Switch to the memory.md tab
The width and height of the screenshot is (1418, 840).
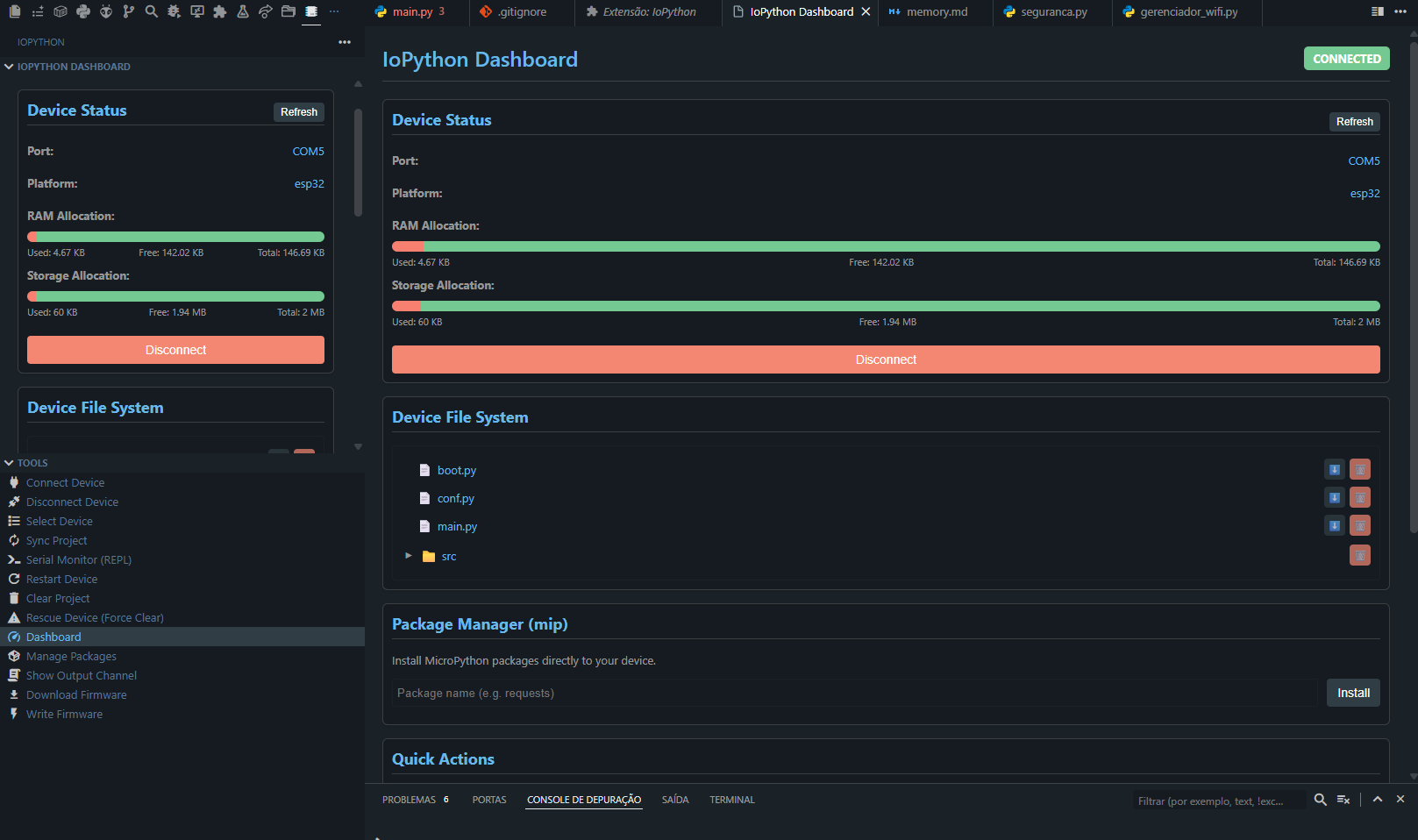[936, 12]
